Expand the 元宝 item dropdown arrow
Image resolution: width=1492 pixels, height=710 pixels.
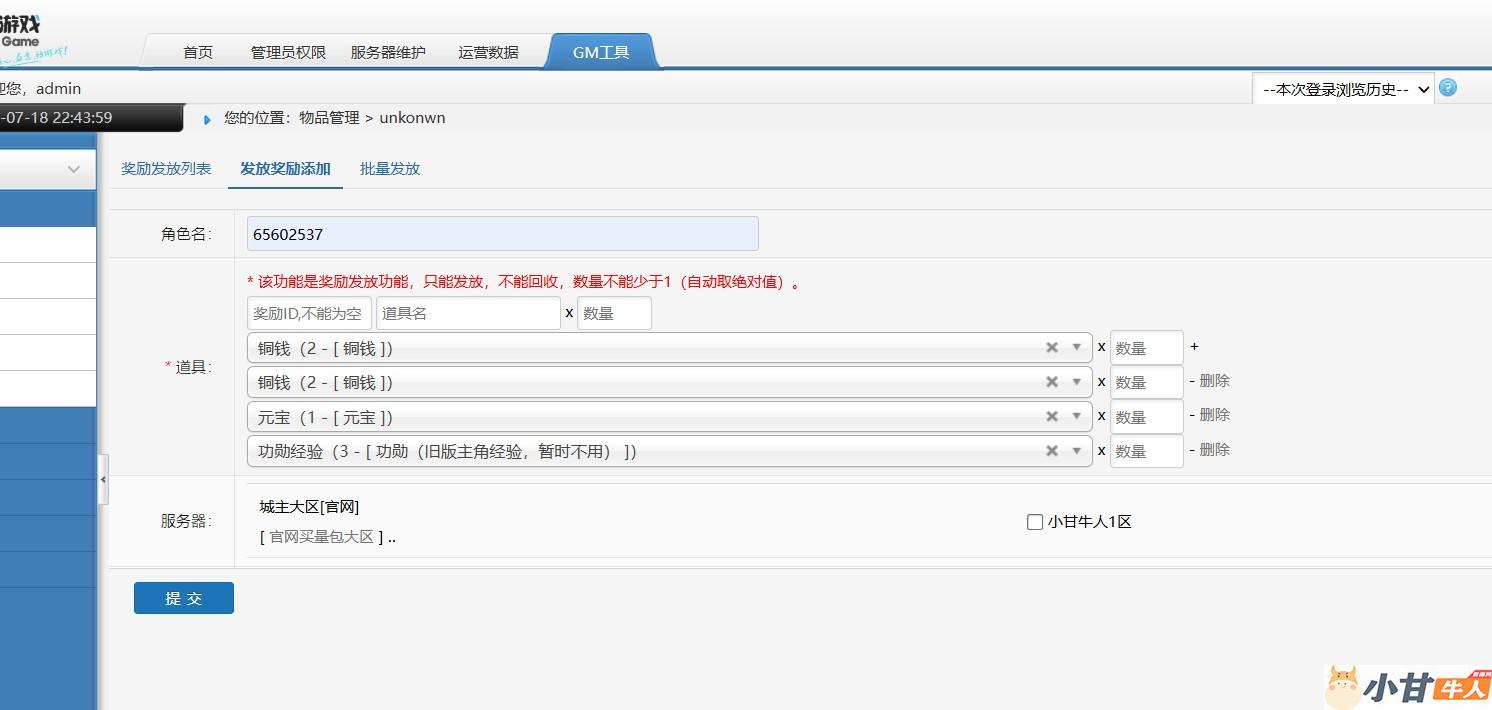coord(1077,416)
